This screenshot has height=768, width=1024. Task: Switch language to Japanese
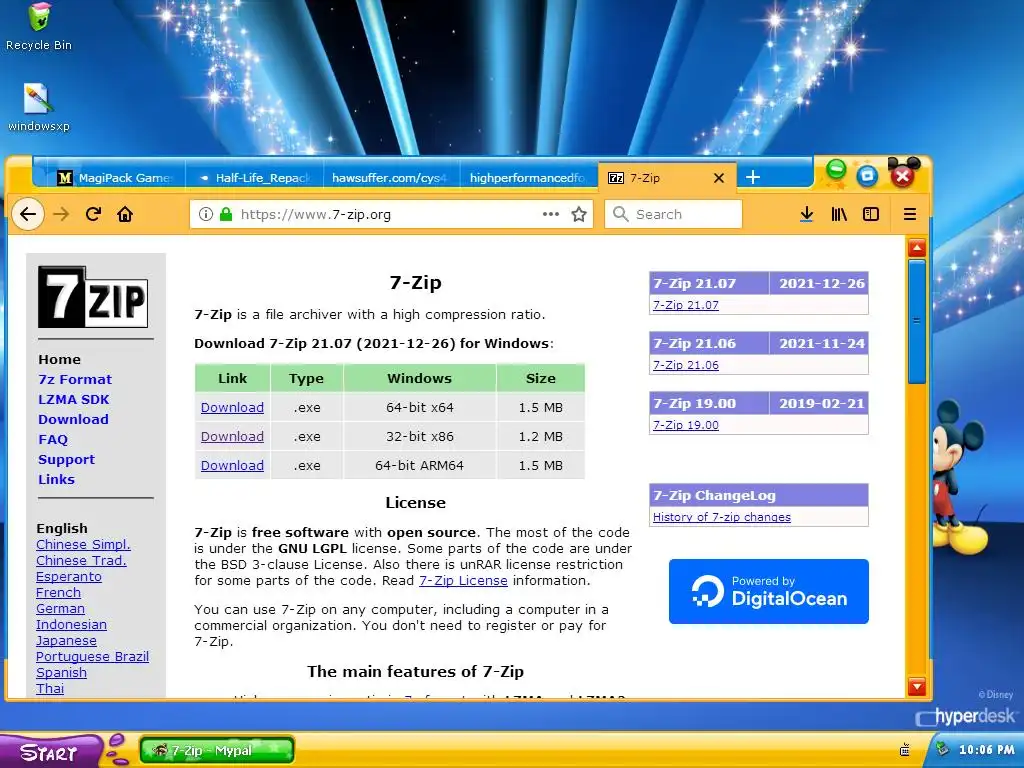(66, 641)
